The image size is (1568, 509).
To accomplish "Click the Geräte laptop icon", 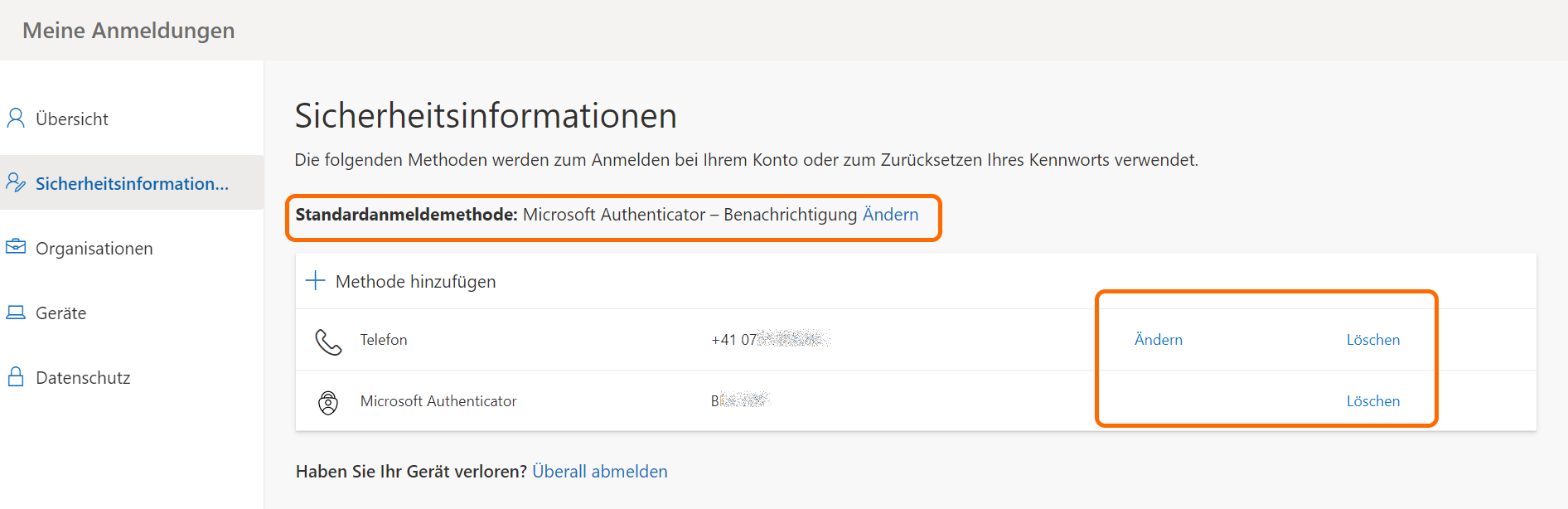I will pos(16,313).
